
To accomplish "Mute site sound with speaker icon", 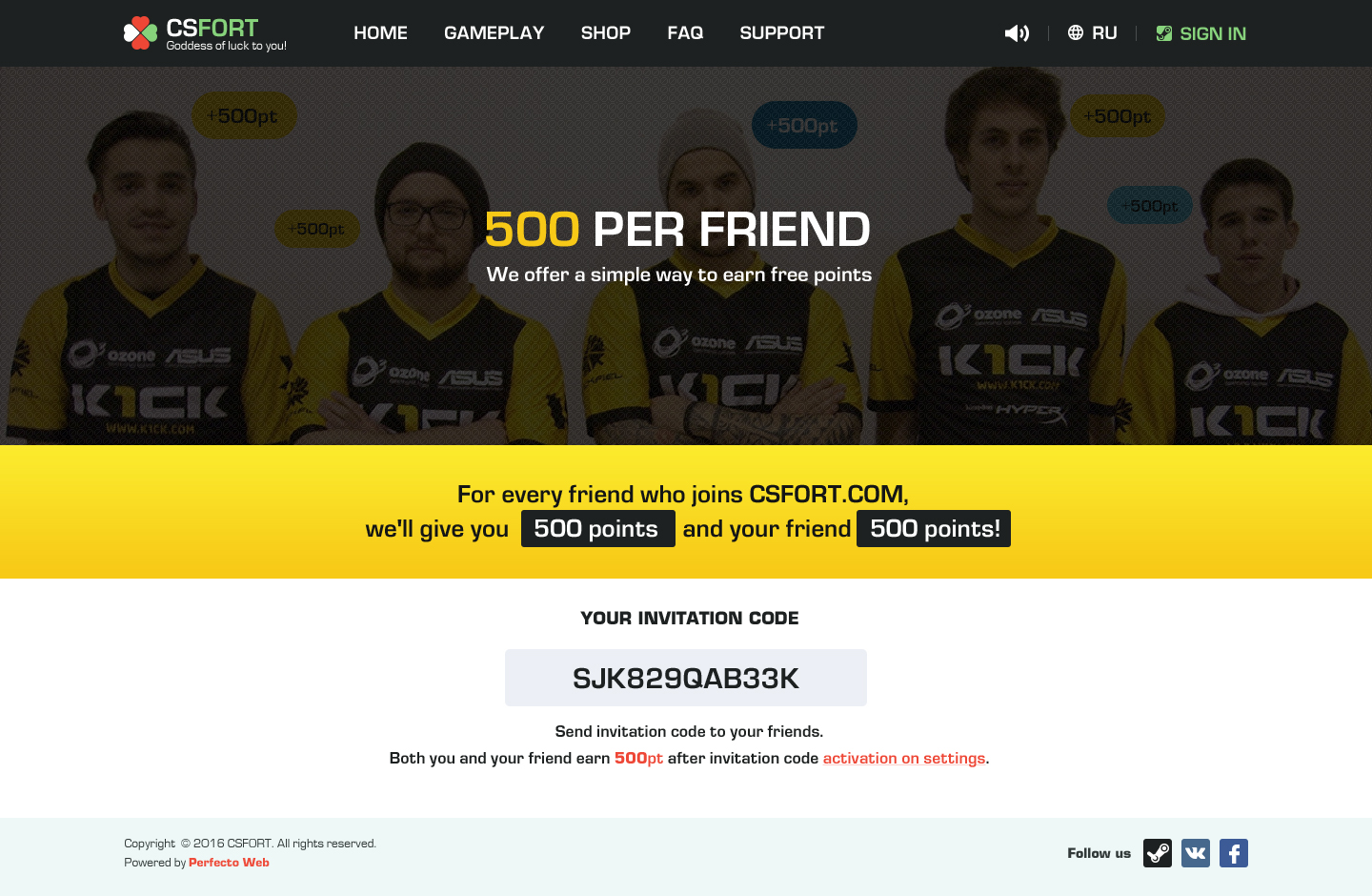I will (1017, 33).
